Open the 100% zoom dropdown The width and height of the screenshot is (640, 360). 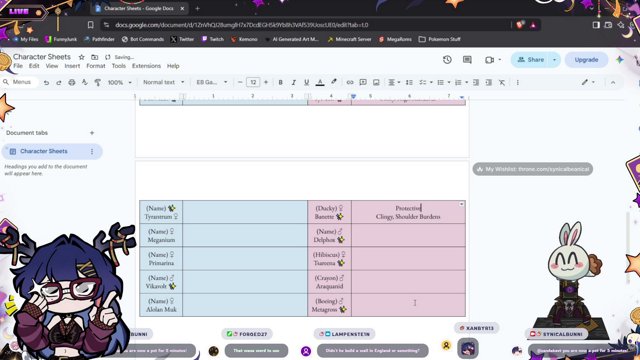120,82
